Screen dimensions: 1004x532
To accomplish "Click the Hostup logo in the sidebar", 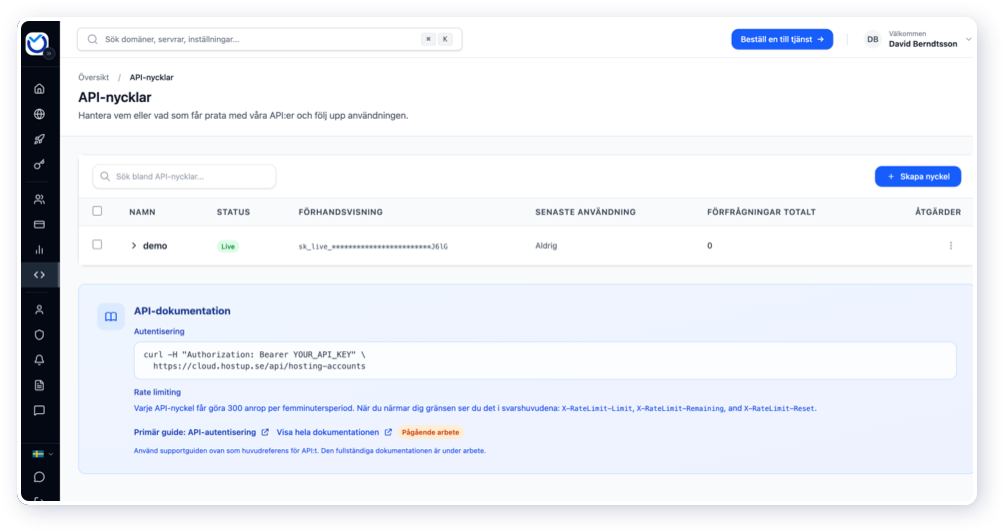I will tap(36, 43).
